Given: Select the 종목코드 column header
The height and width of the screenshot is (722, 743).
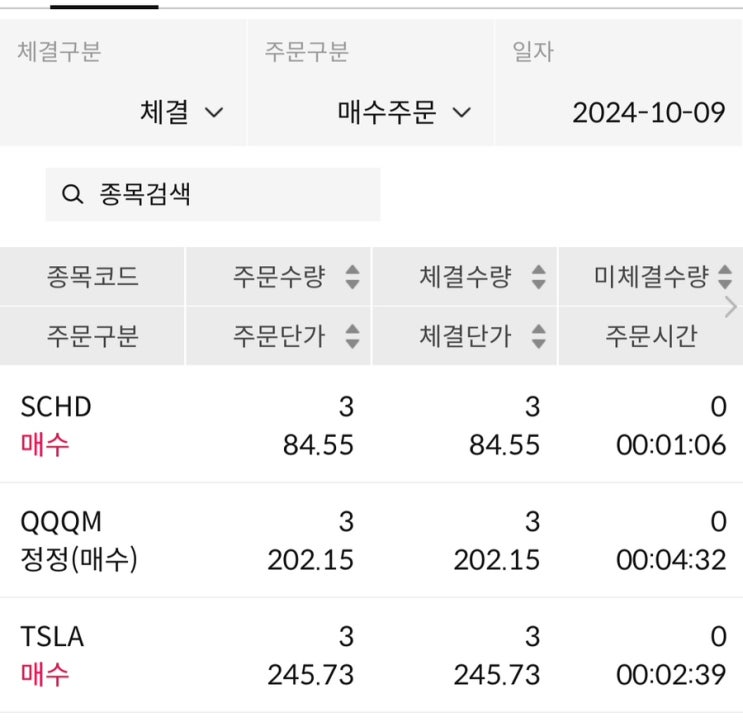Looking at the screenshot, I should click(x=92, y=277).
